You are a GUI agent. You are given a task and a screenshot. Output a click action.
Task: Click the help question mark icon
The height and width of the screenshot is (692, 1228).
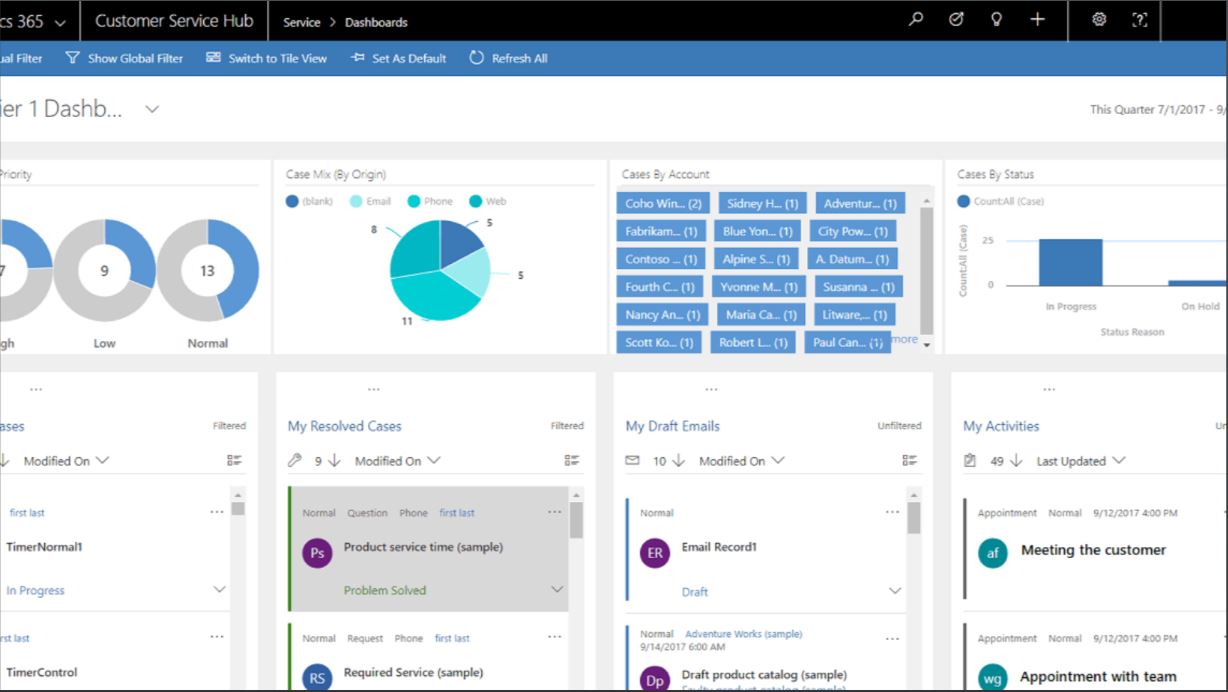[1139, 20]
